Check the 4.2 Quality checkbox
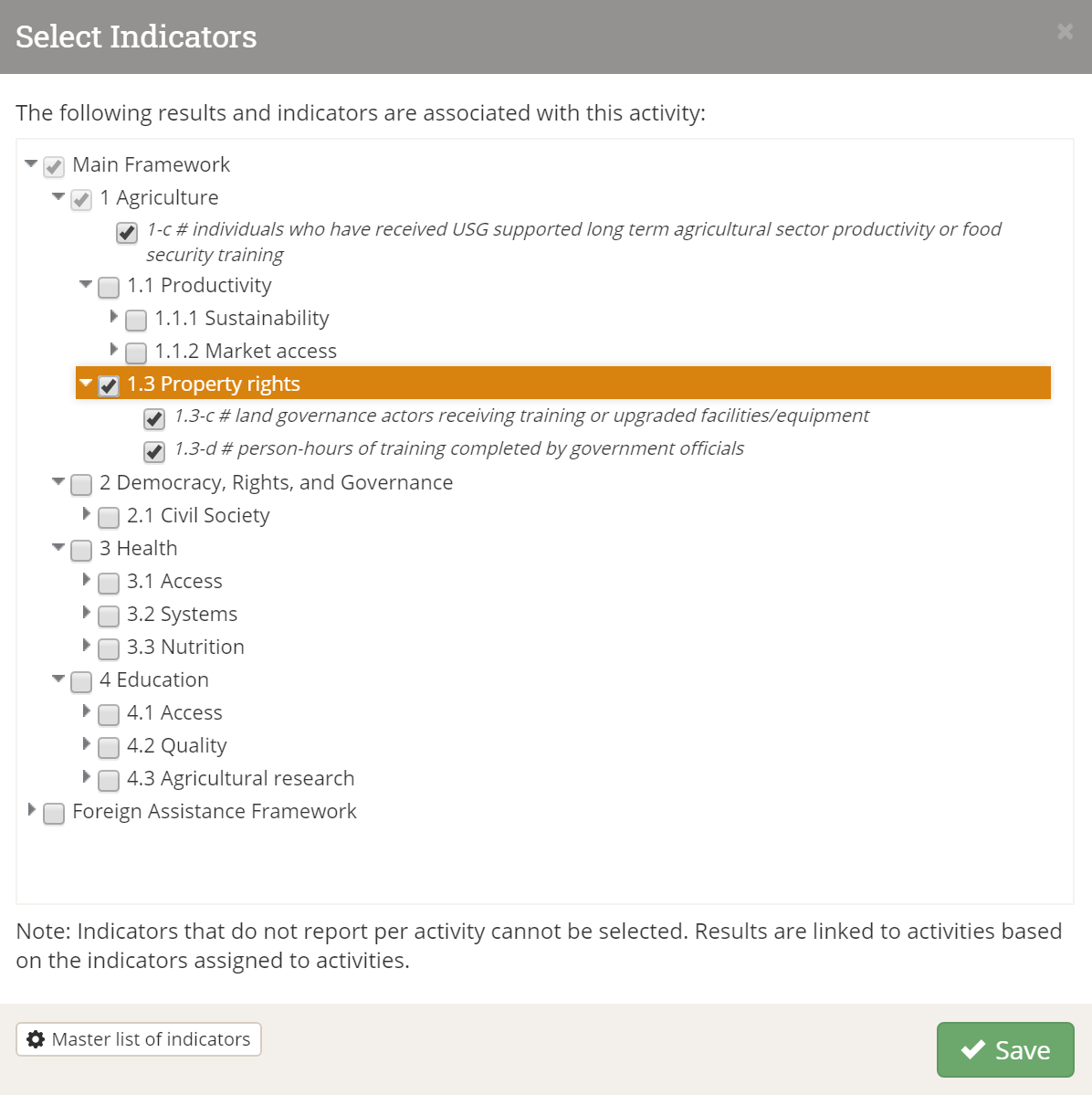1092x1095 pixels. [x=109, y=748]
